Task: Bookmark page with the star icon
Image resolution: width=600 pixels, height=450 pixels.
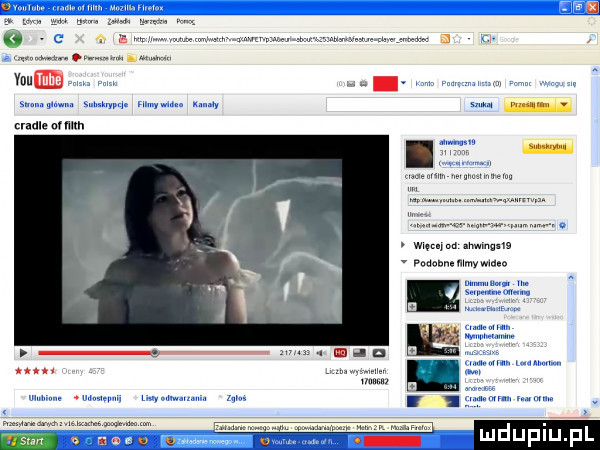Action: pos(457,39)
